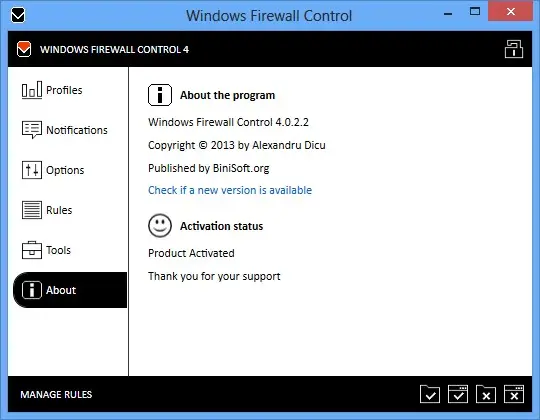Click the orange shield logo in header

pyautogui.click(x=24, y=49)
